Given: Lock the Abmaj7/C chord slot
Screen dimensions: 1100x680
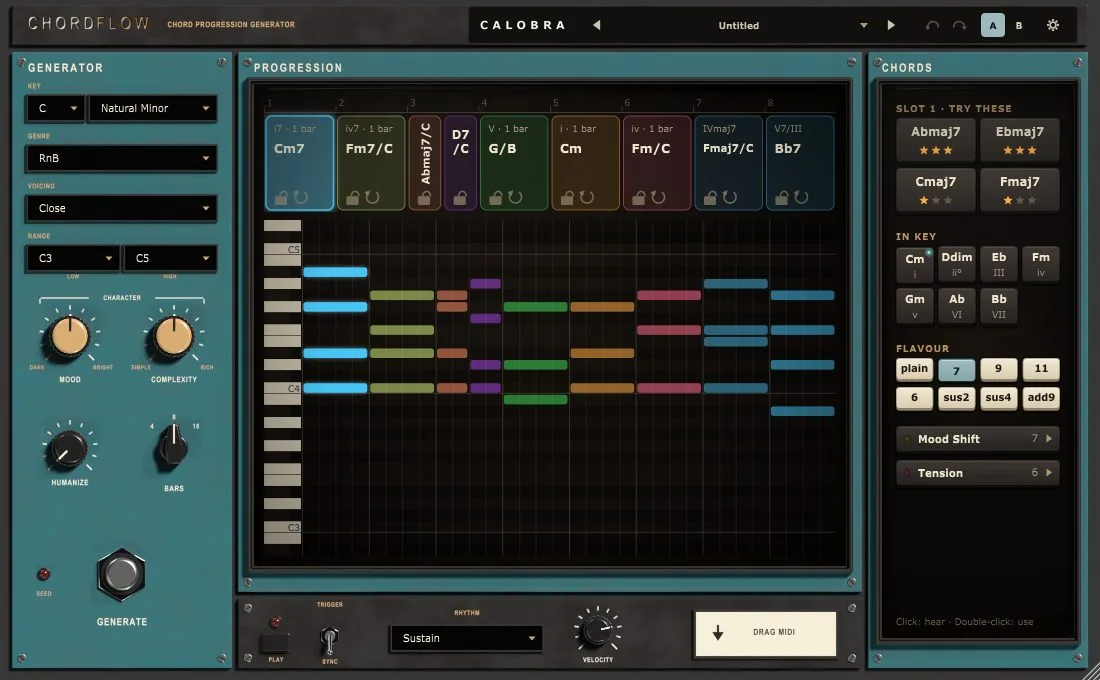Looking at the screenshot, I should (x=424, y=199).
